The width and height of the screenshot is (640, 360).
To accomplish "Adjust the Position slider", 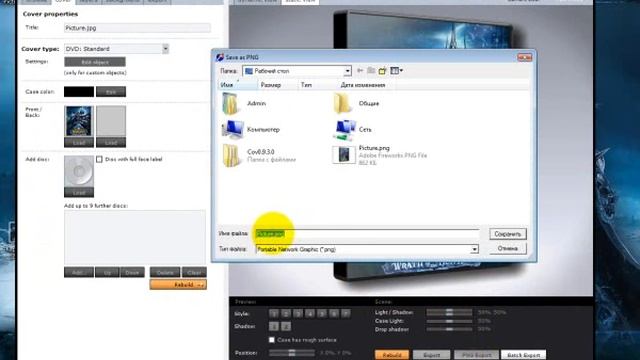I will [292, 353].
